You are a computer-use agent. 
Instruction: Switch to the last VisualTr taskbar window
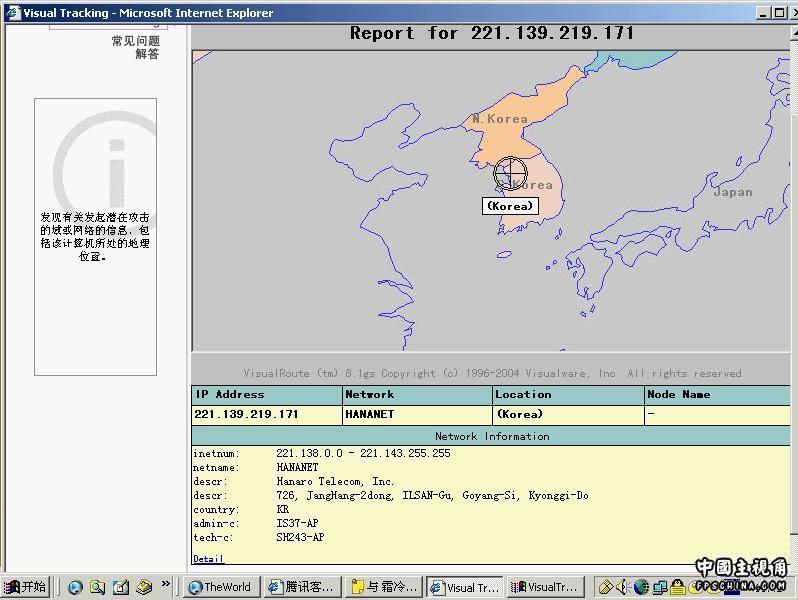pyautogui.click(x=545, y=587)
